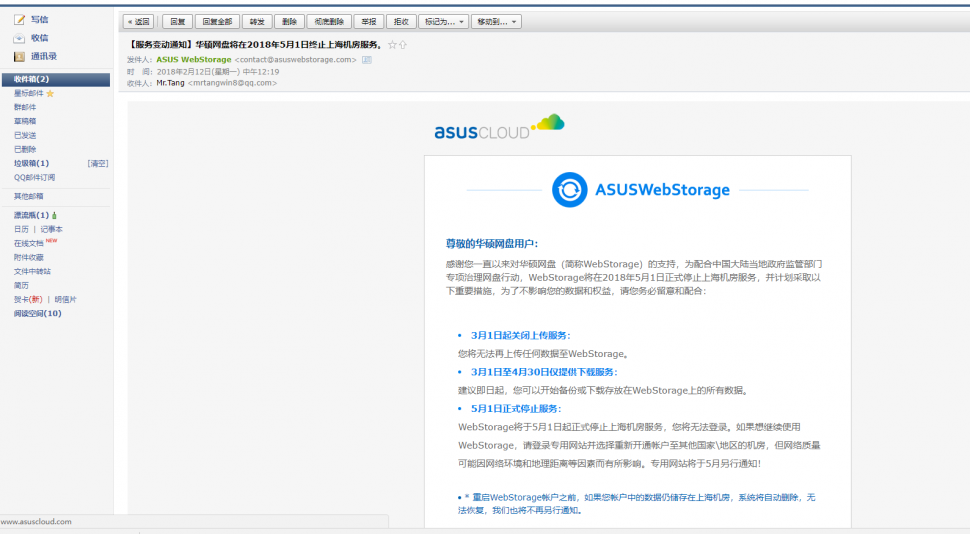
Task: Click the gold star beside 星标邮件
Action: click(50, 93)
